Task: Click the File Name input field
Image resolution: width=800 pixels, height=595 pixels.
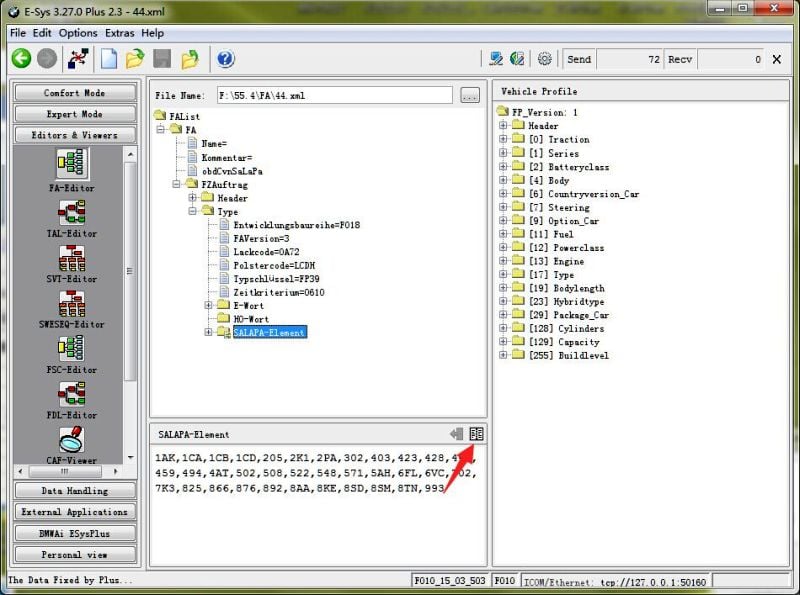Action: [334, 95]
